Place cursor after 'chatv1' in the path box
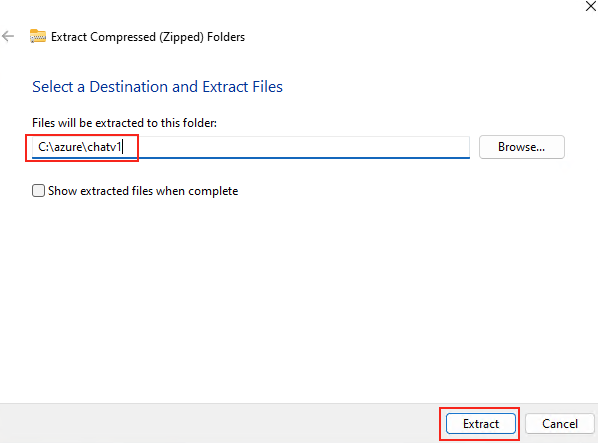The image size is (598, 443). click(122, 147)
